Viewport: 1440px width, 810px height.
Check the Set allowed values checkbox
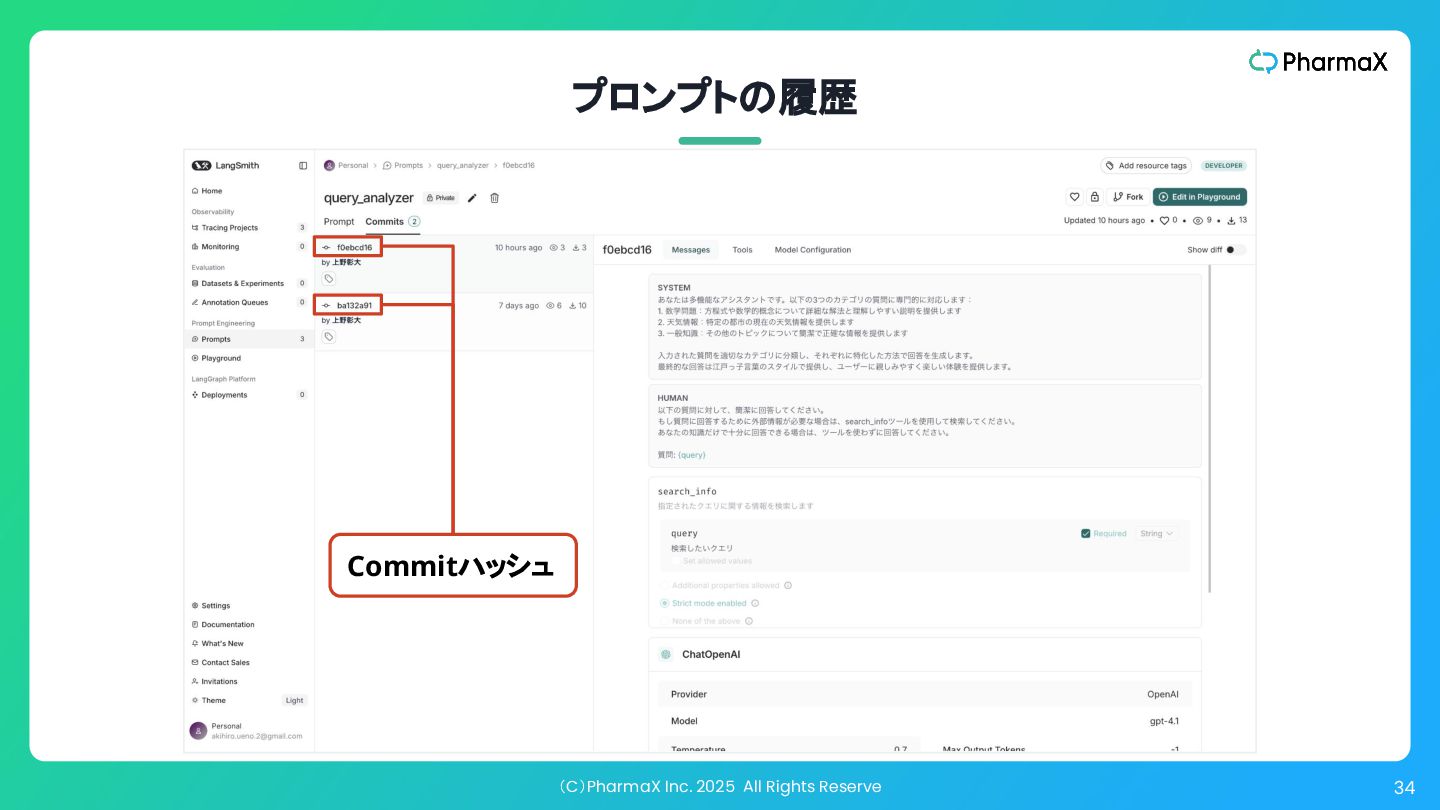[x=676, y=561]
